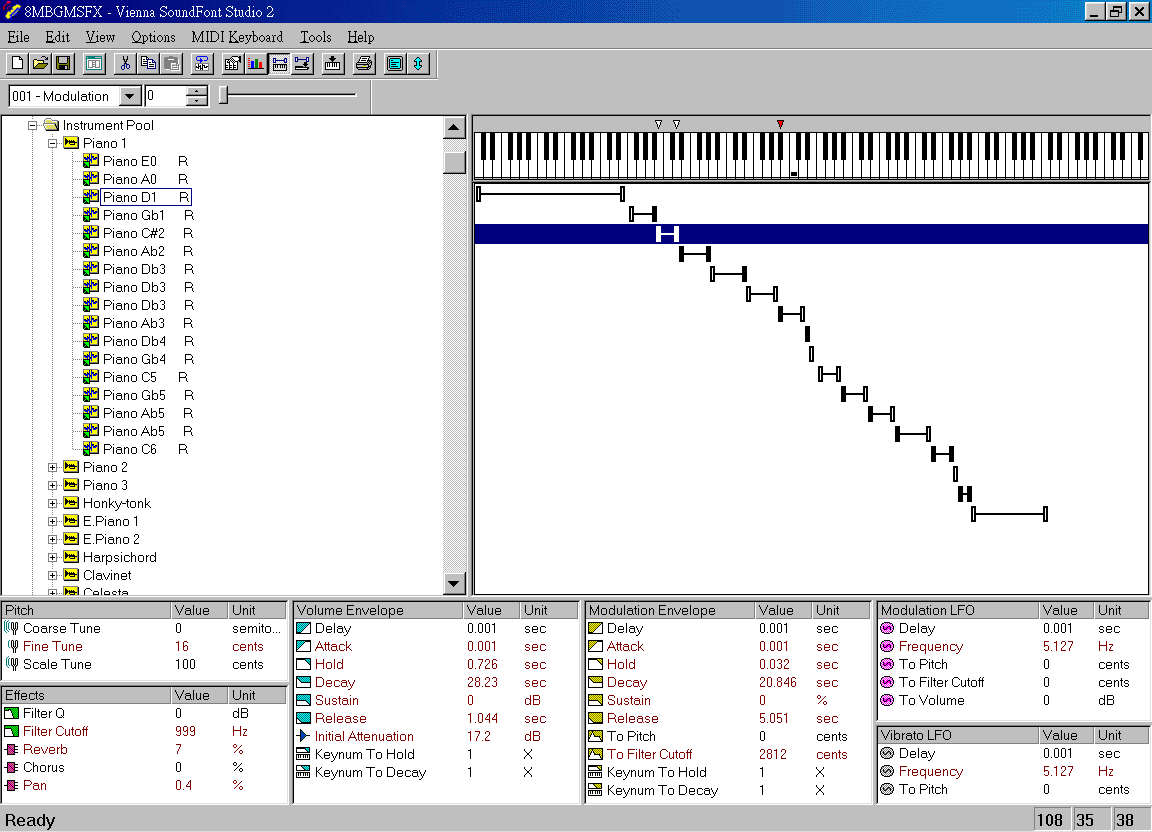This screenshot has width=1152, height=832.
Task: Open the Edit menu
Action: point(57,37)
